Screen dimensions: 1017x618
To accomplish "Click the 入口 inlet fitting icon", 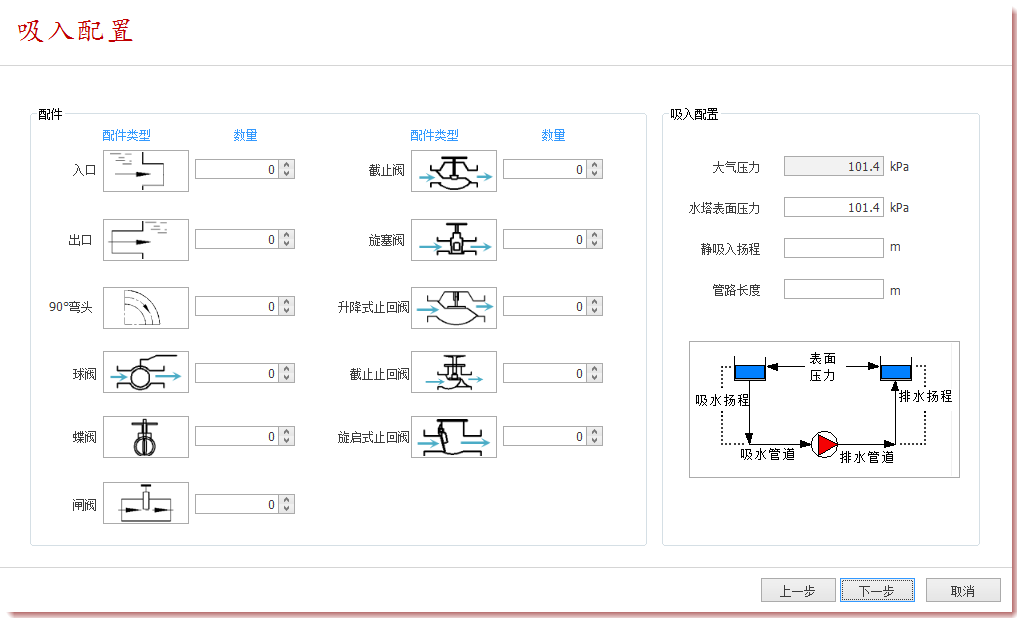I will (146, 171).
